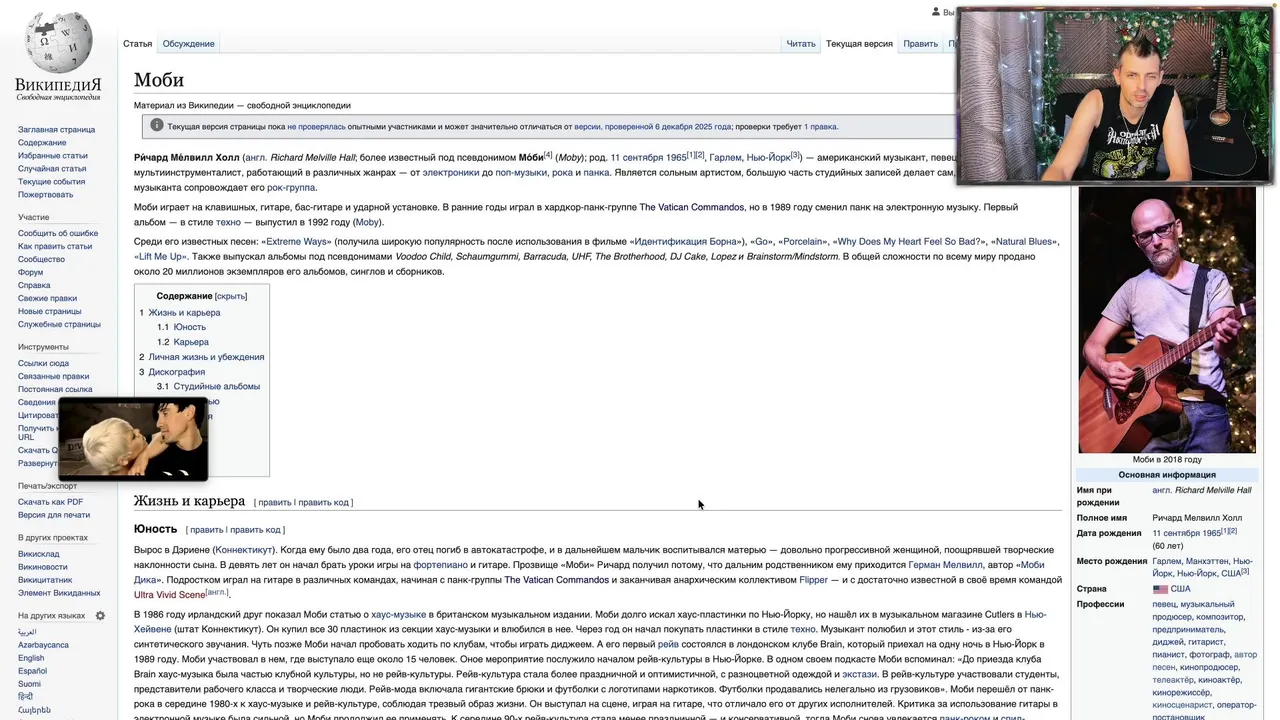
Task: Click the user icon at top
Action: pos(936,12)
